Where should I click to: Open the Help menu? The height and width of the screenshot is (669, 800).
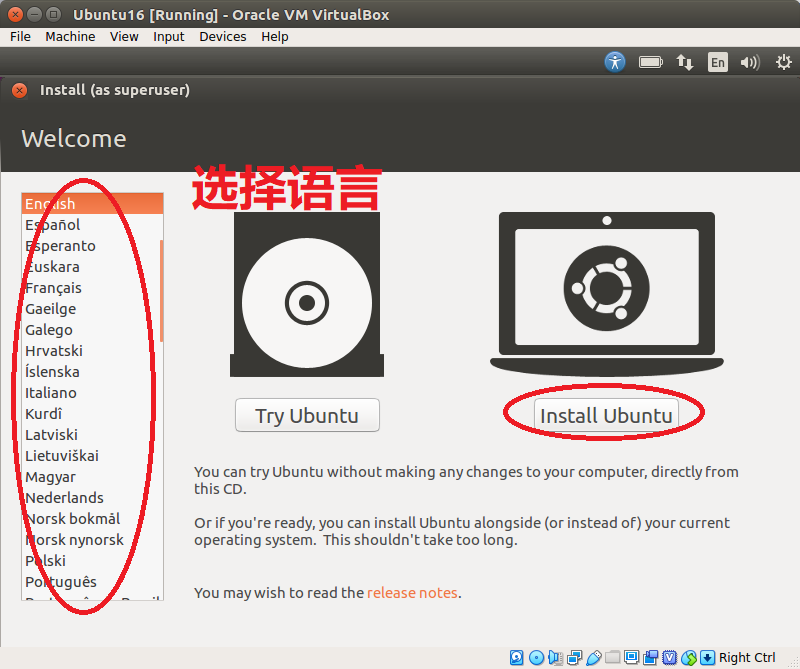pyautogui.click(x=274, y=37)
